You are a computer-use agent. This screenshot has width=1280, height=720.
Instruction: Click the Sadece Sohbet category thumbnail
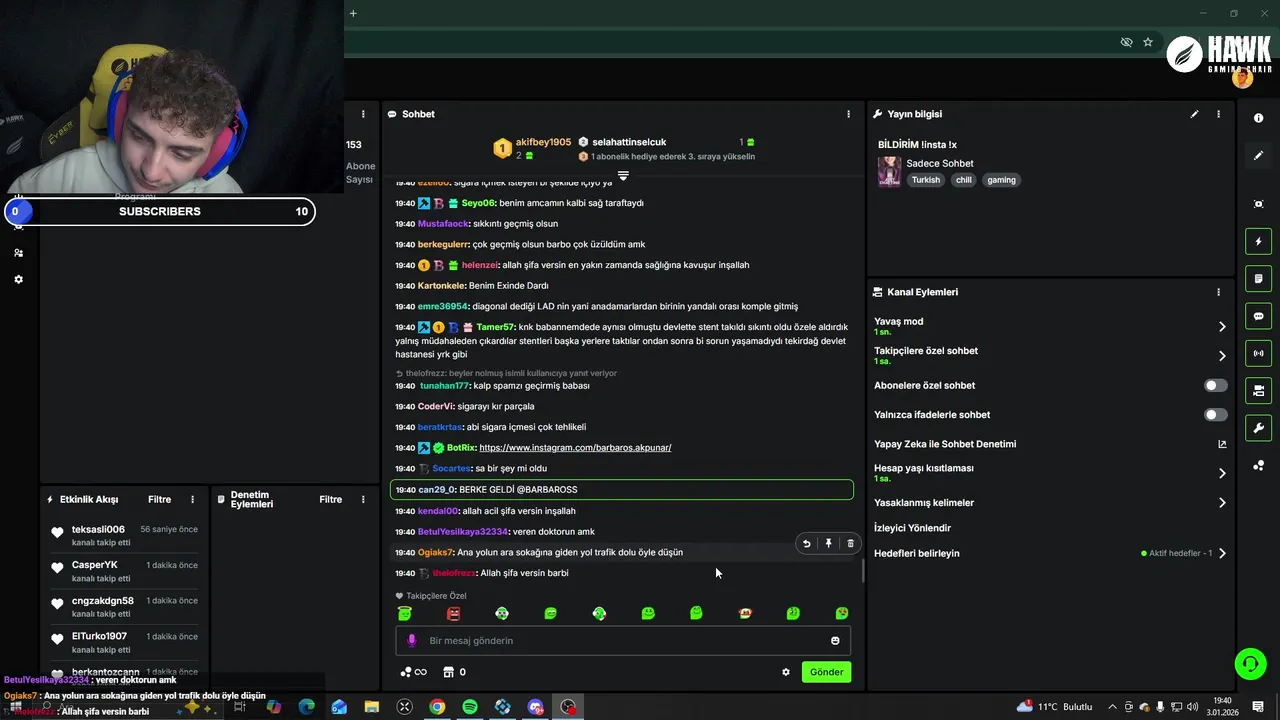(889, 172)
